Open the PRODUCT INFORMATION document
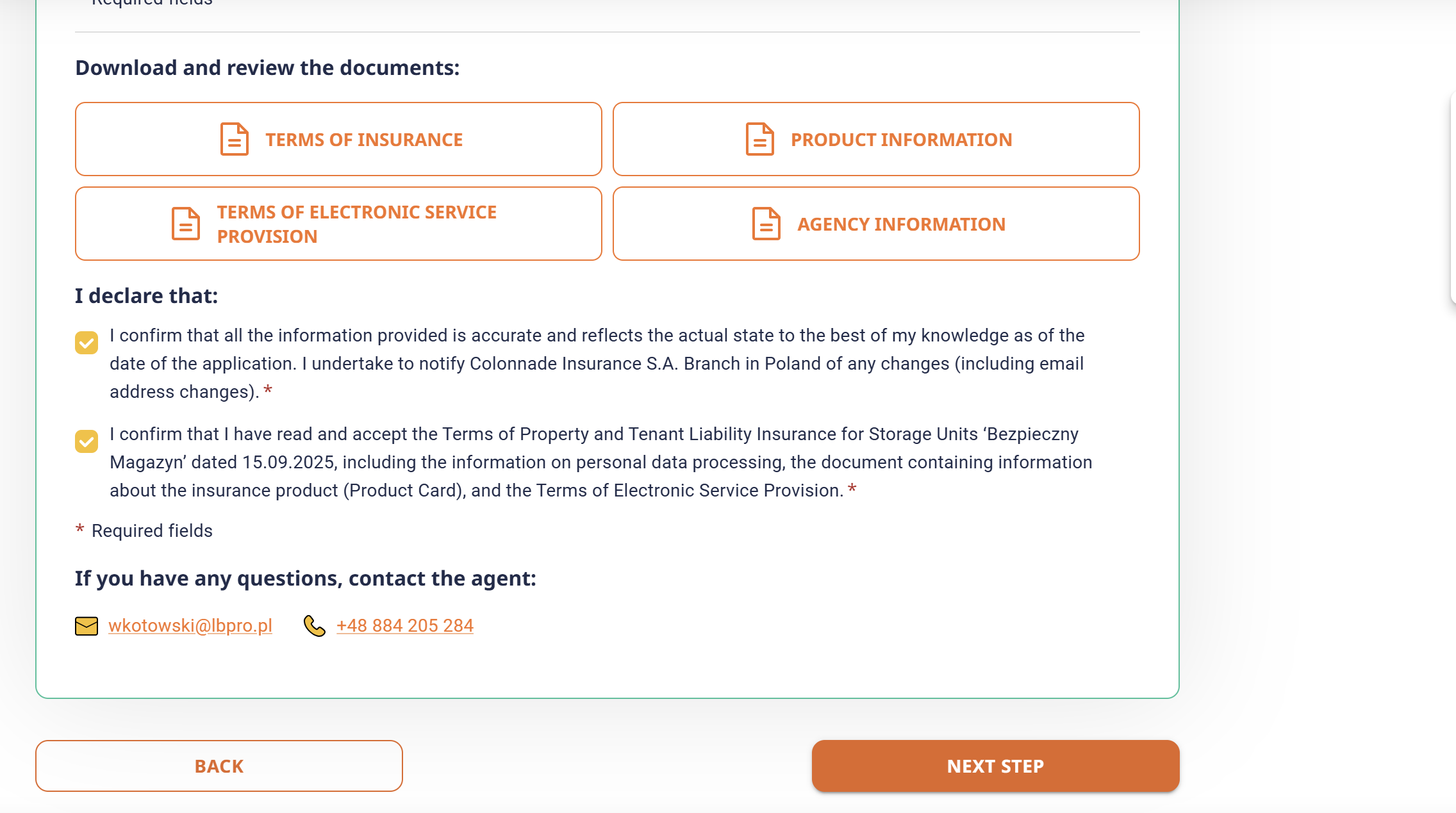Viewport: 1456px width, 813px height. click(901, 140)
